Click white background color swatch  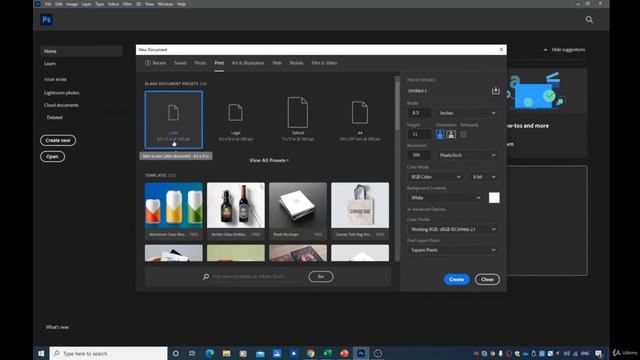point(494,198)
